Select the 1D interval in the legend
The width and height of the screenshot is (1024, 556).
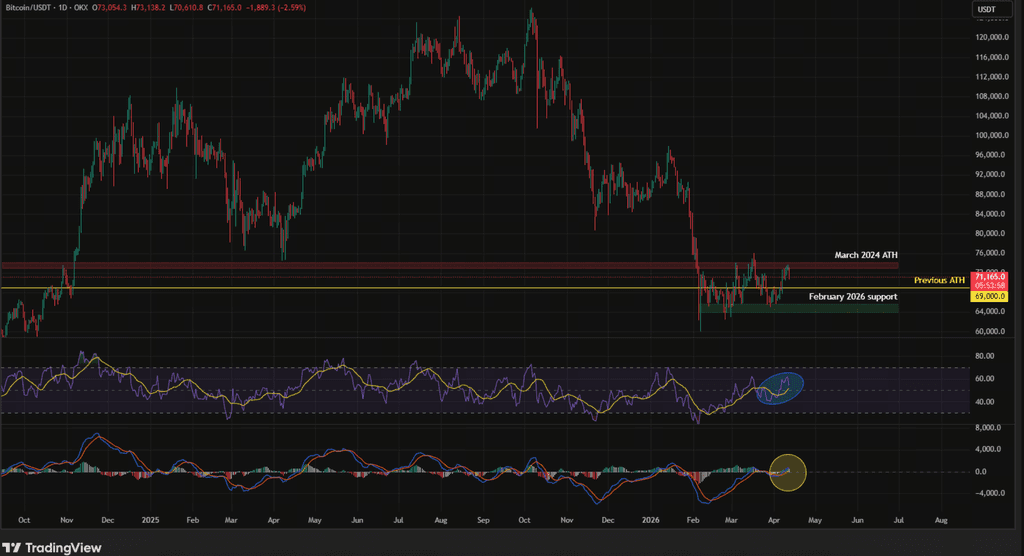(x=61, y=8)
